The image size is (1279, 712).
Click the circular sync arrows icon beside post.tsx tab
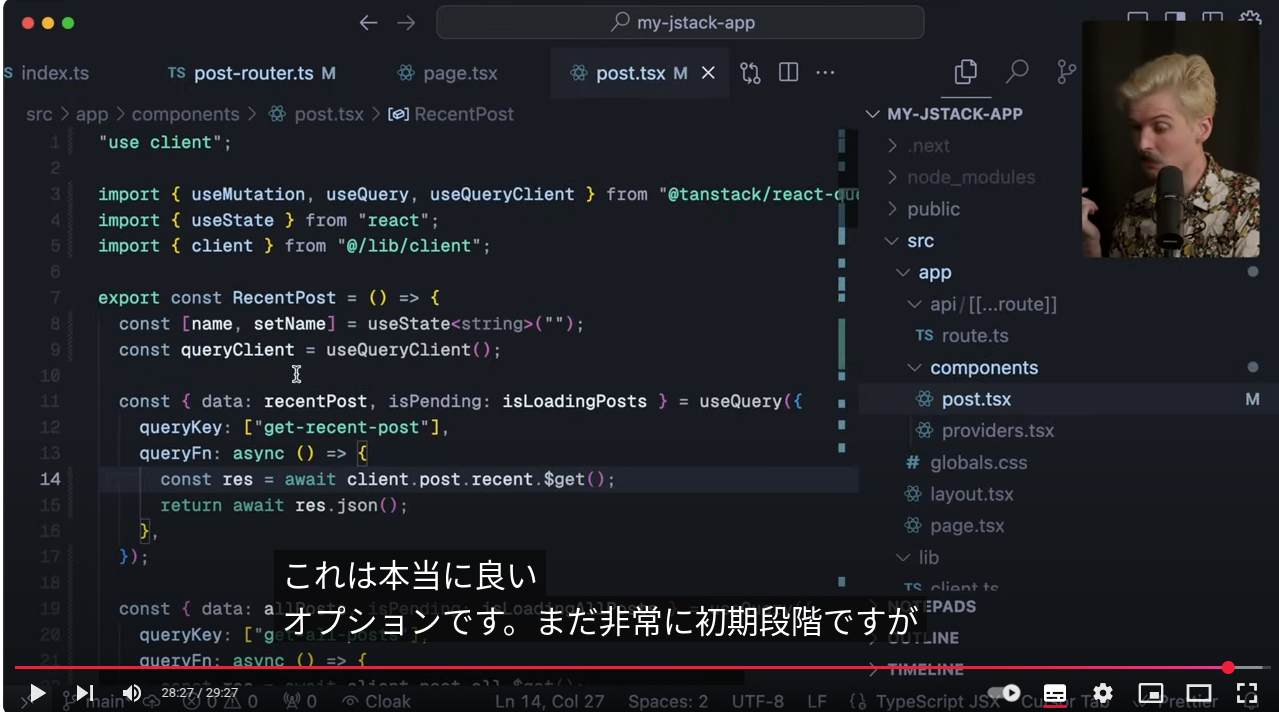[749, 72]
